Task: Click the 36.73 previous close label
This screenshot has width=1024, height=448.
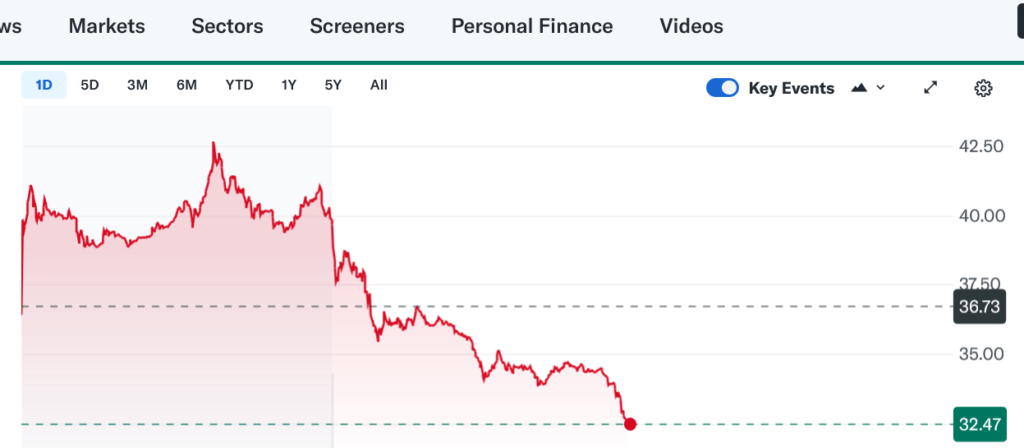Action: pyautogui.click(x=979, y=307)
